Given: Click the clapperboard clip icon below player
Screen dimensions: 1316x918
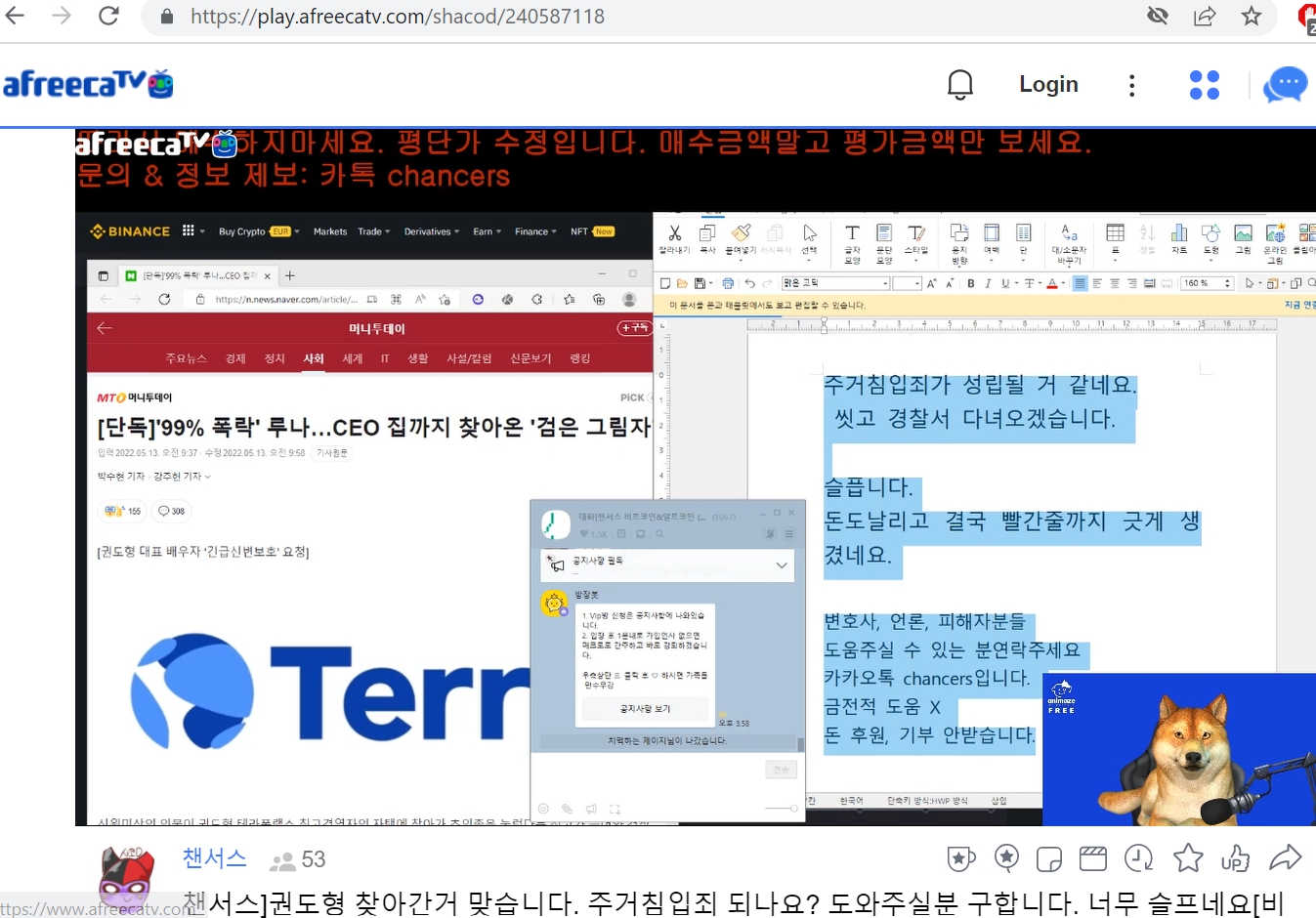Looking at the screenshot, I should 1092,858.
